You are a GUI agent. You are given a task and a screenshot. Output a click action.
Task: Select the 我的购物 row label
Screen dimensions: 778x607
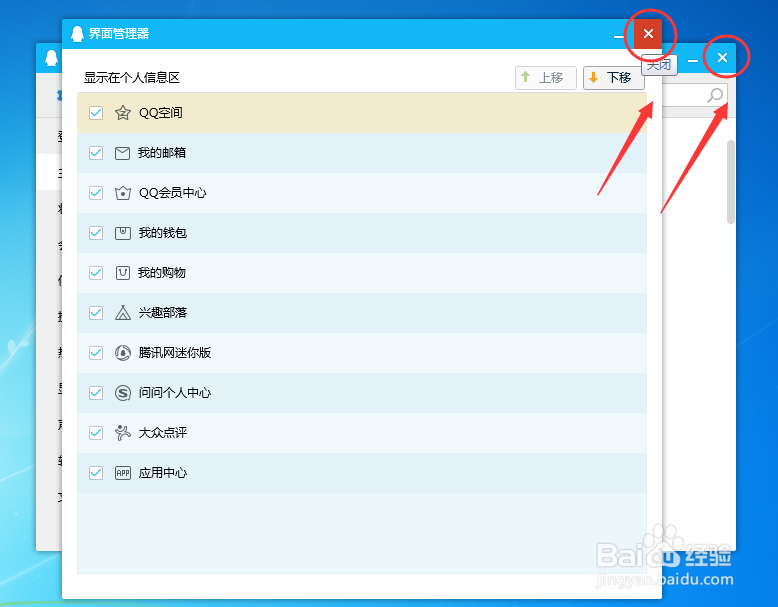click(x=162, y=272)
